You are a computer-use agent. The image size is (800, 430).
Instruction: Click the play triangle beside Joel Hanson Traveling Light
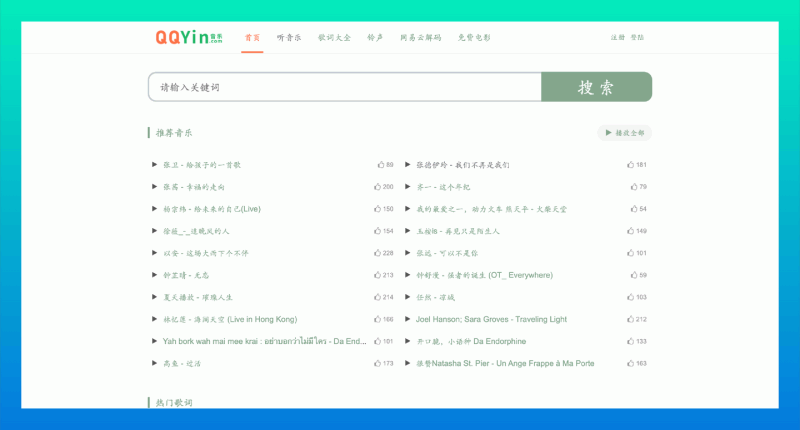point(408,319)
